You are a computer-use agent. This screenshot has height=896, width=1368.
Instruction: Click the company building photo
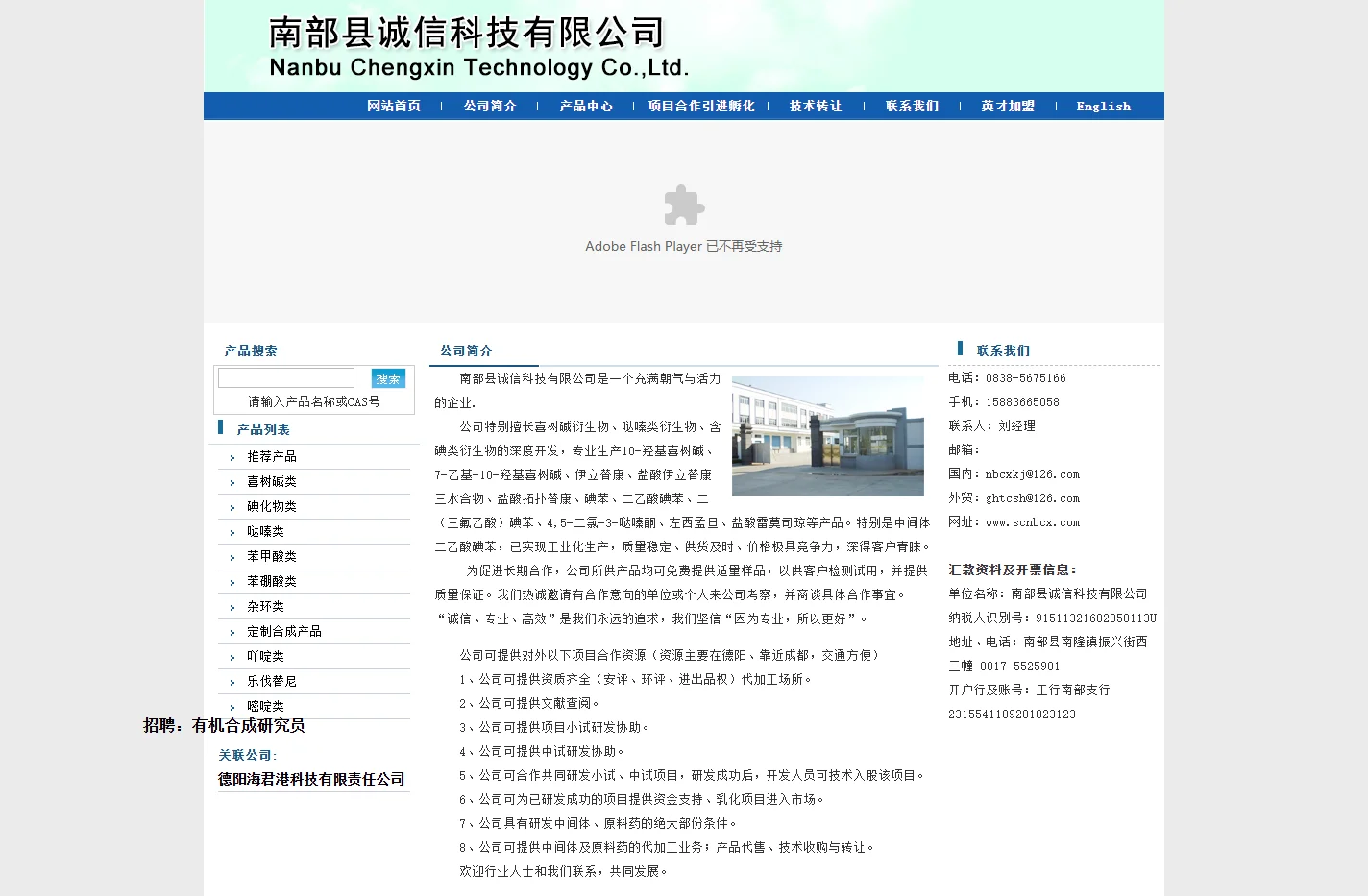pos(828,436)
